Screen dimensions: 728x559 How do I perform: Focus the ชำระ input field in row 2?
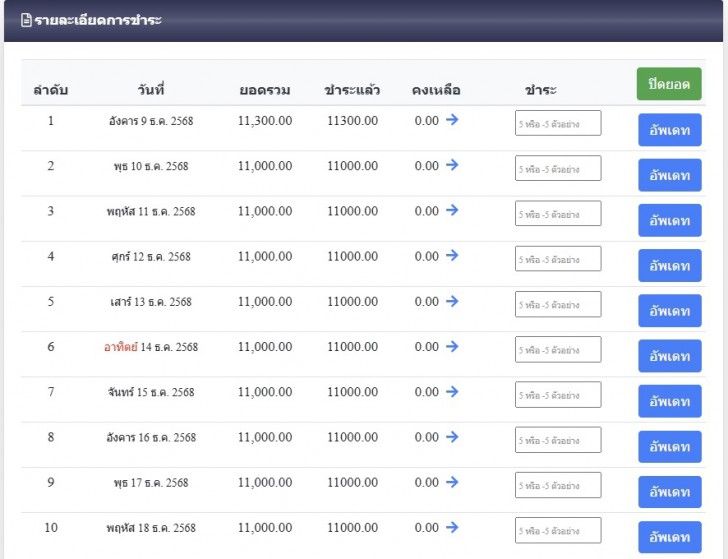pos(558,168)
